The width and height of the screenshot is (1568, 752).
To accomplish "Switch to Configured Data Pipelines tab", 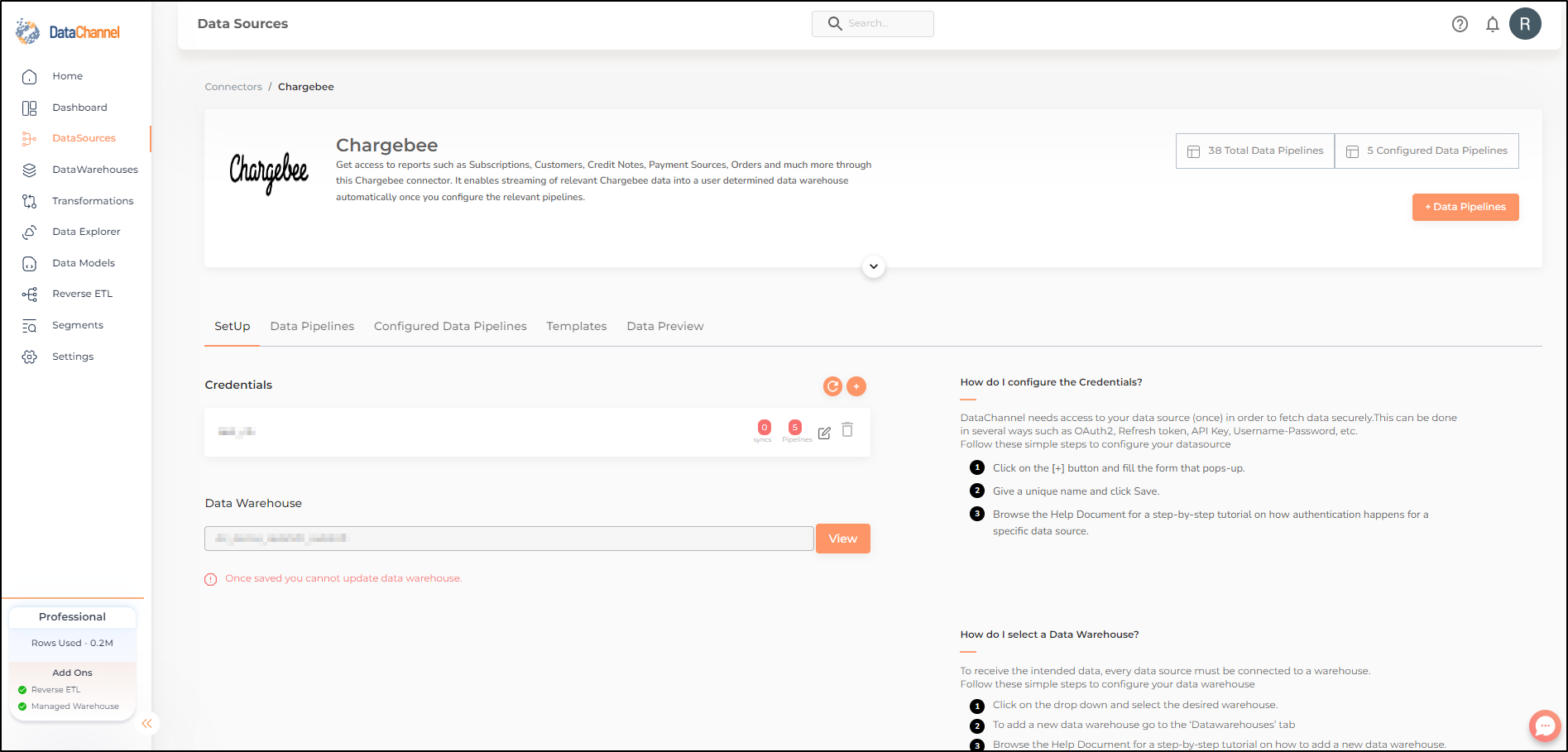I will [450, 327].
